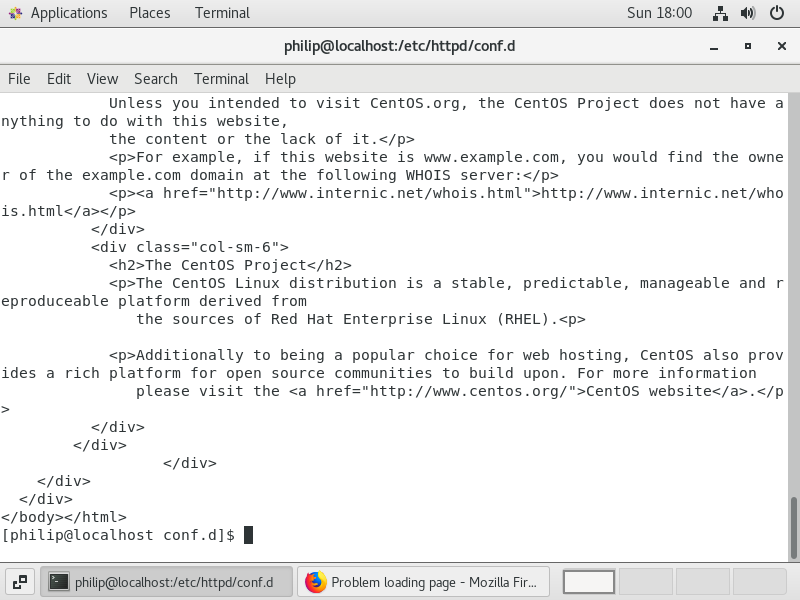Image resolution: width=800 pixels, height=600 pixels.
Task: Open the Search menu
Action: pos(156,79)
